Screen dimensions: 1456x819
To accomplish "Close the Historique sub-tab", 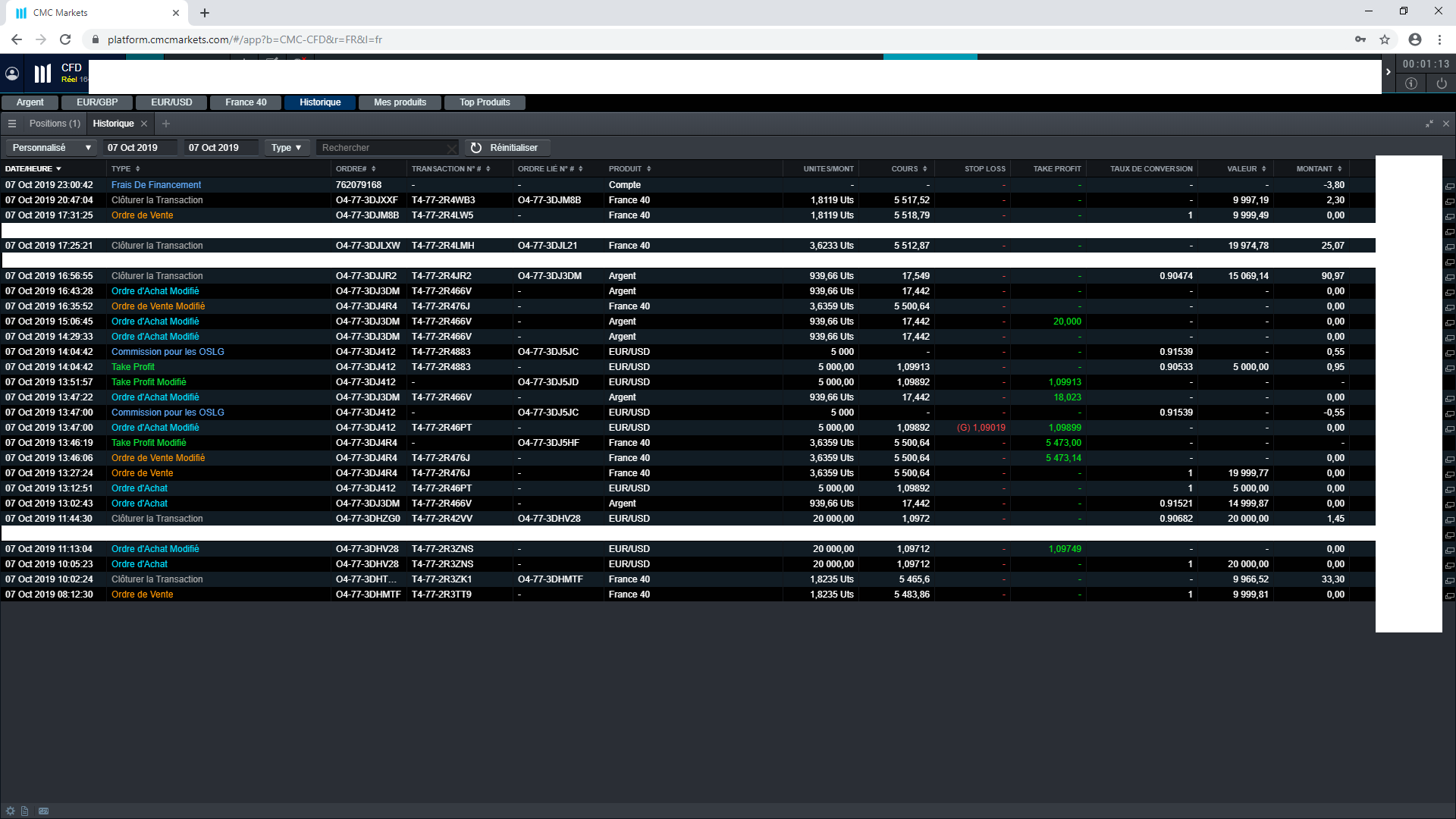I will coord(144,124).
